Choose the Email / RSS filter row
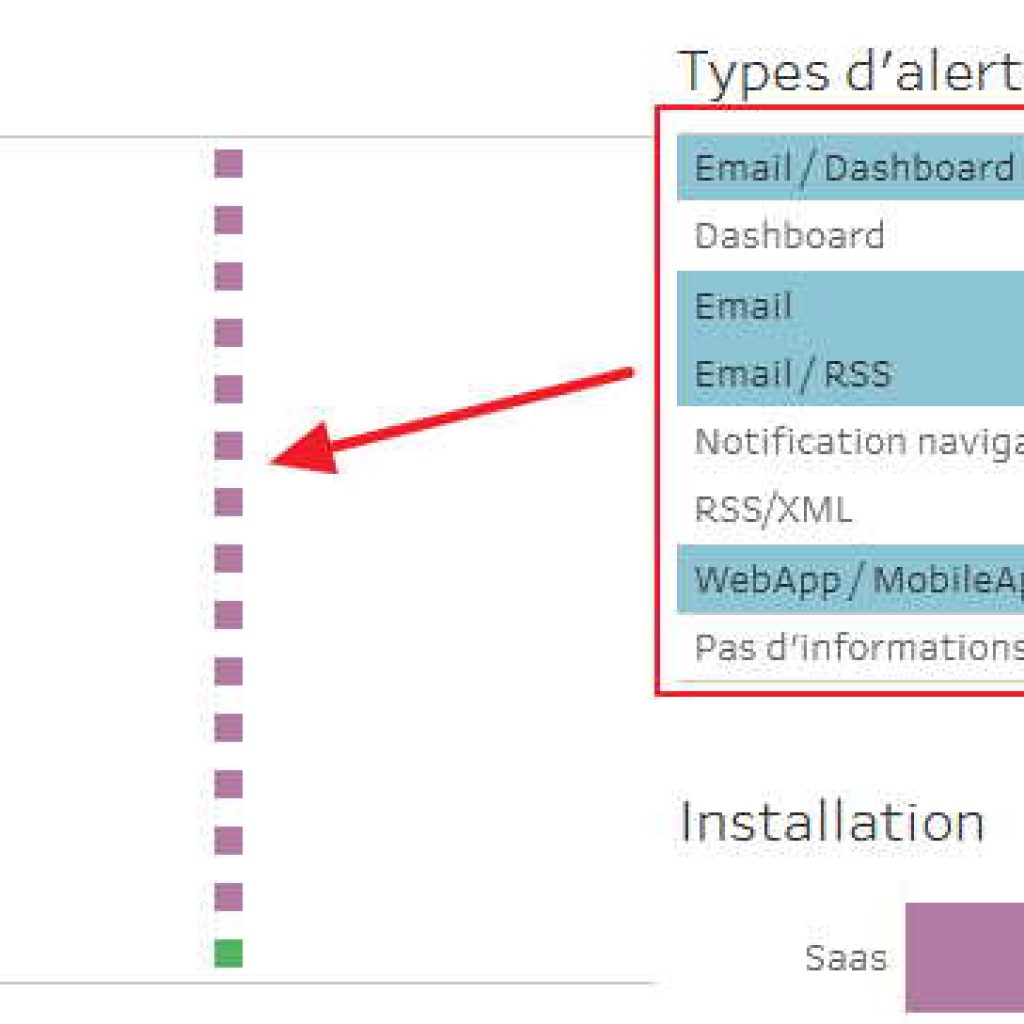This screenshot has width=1024, height=1024. (850, 374)
